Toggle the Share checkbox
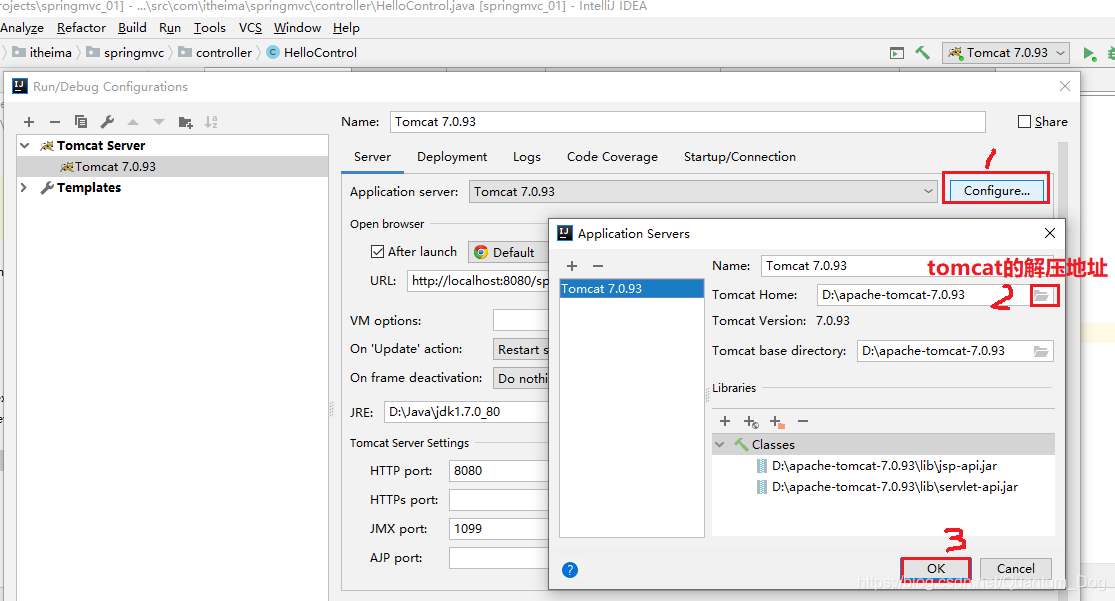This screenshot has width=1115, height=601. 1024,122
